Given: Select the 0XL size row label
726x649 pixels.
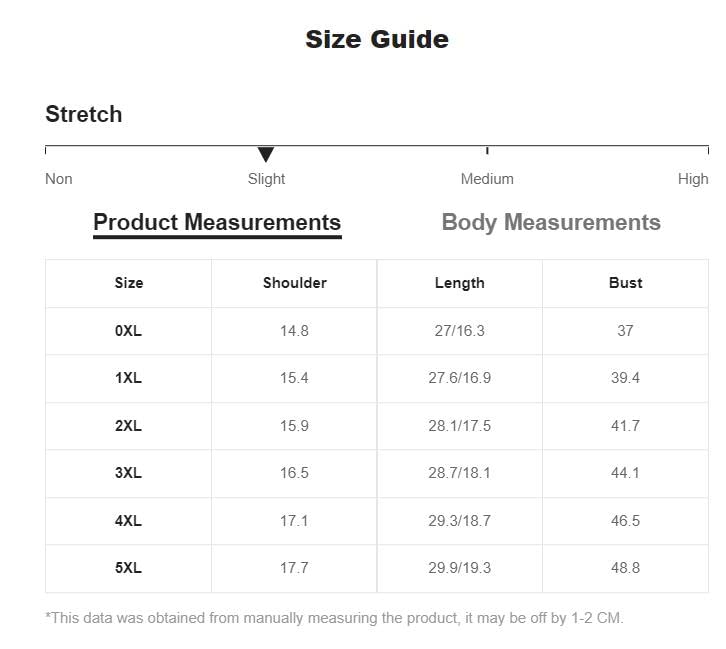Looking at the screenshot, I should click(x=128, y=331).
